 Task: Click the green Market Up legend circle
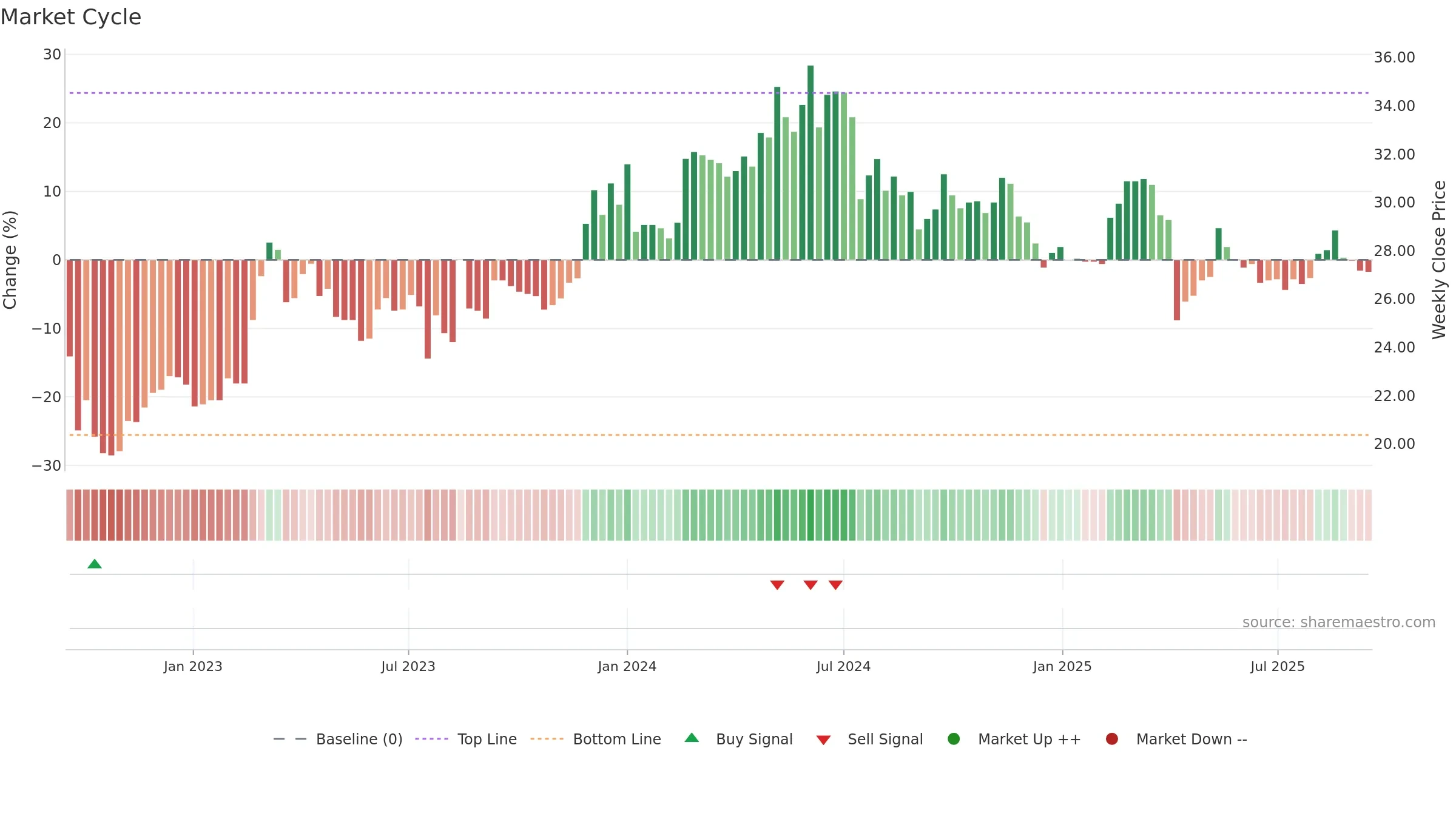point(954,739)
